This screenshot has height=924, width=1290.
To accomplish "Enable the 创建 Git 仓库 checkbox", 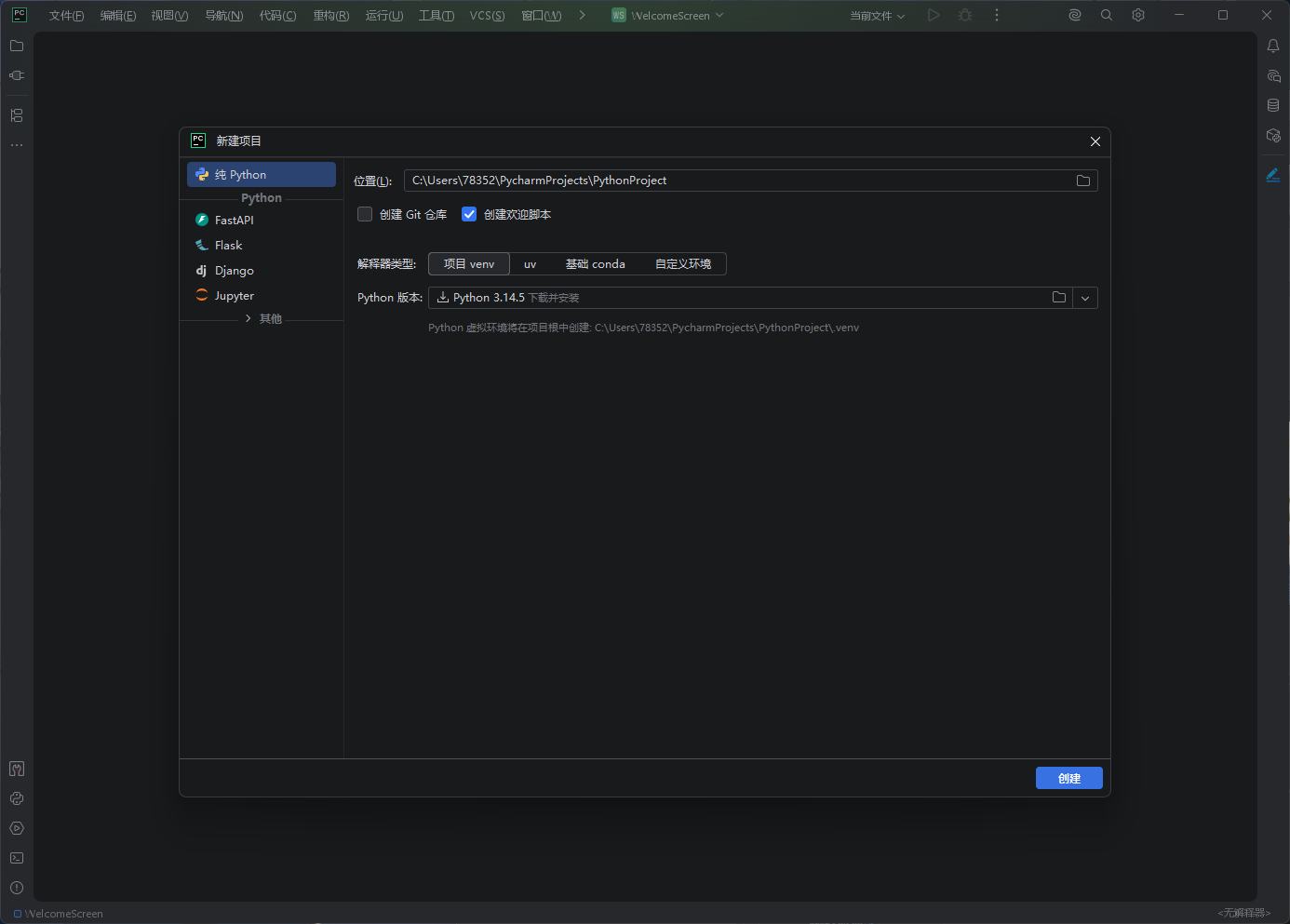I will click(x=365, y=214).
